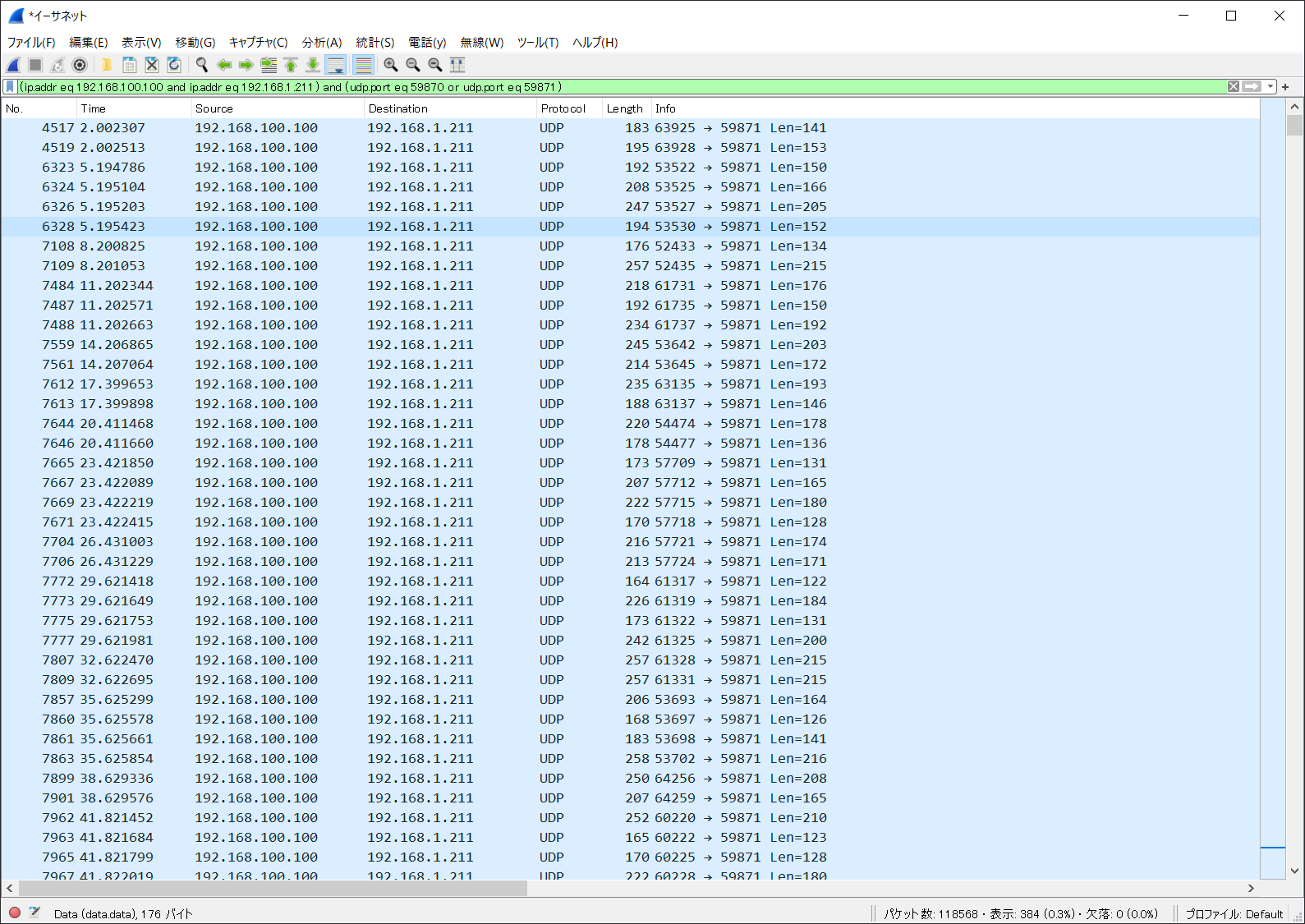The width and height of the screenshot is (1305, 924).
Task: Open the 表示(V) menu
Action: click(x=141, y=43)
